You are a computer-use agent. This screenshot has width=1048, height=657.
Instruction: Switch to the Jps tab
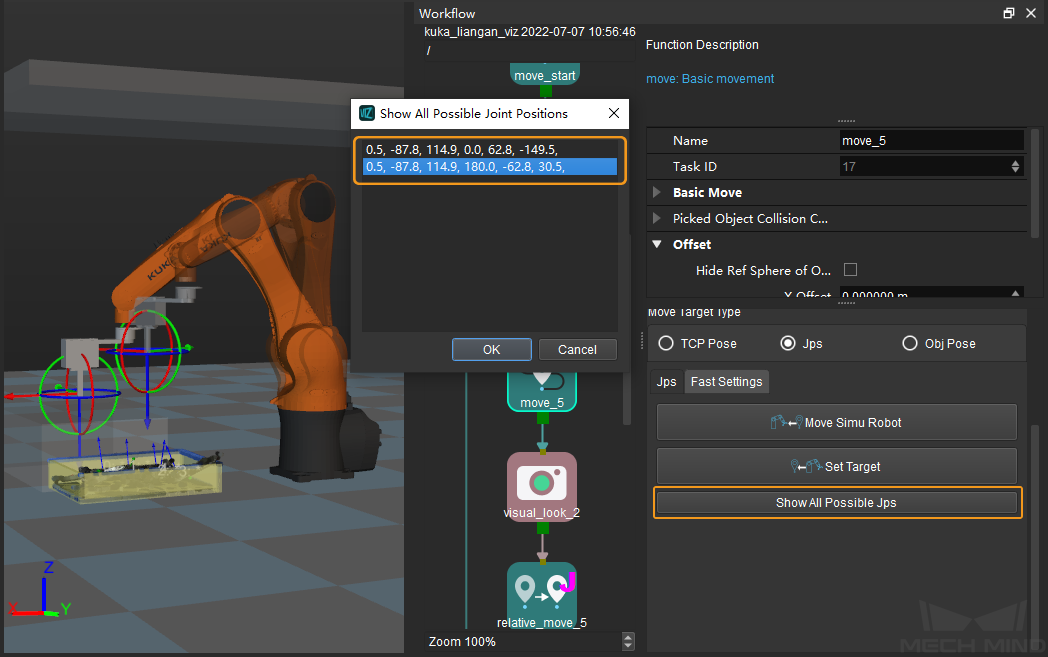pyautogui.click(x=666, y=382)
